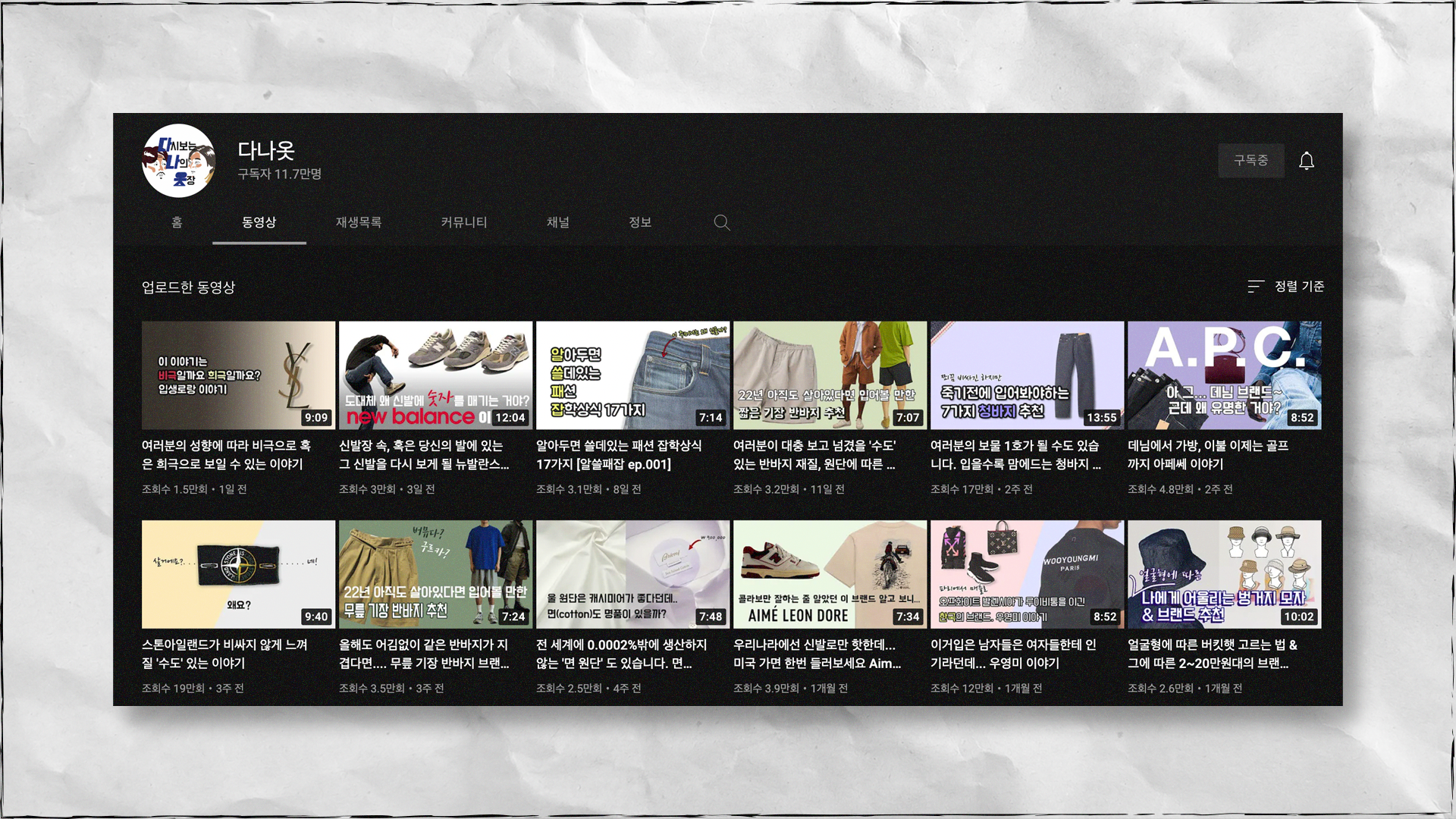Click title '데님에서 가방, 이불 이제는 골프'
Viewport: 1456px width, 819px height.
click(1208, 455)
